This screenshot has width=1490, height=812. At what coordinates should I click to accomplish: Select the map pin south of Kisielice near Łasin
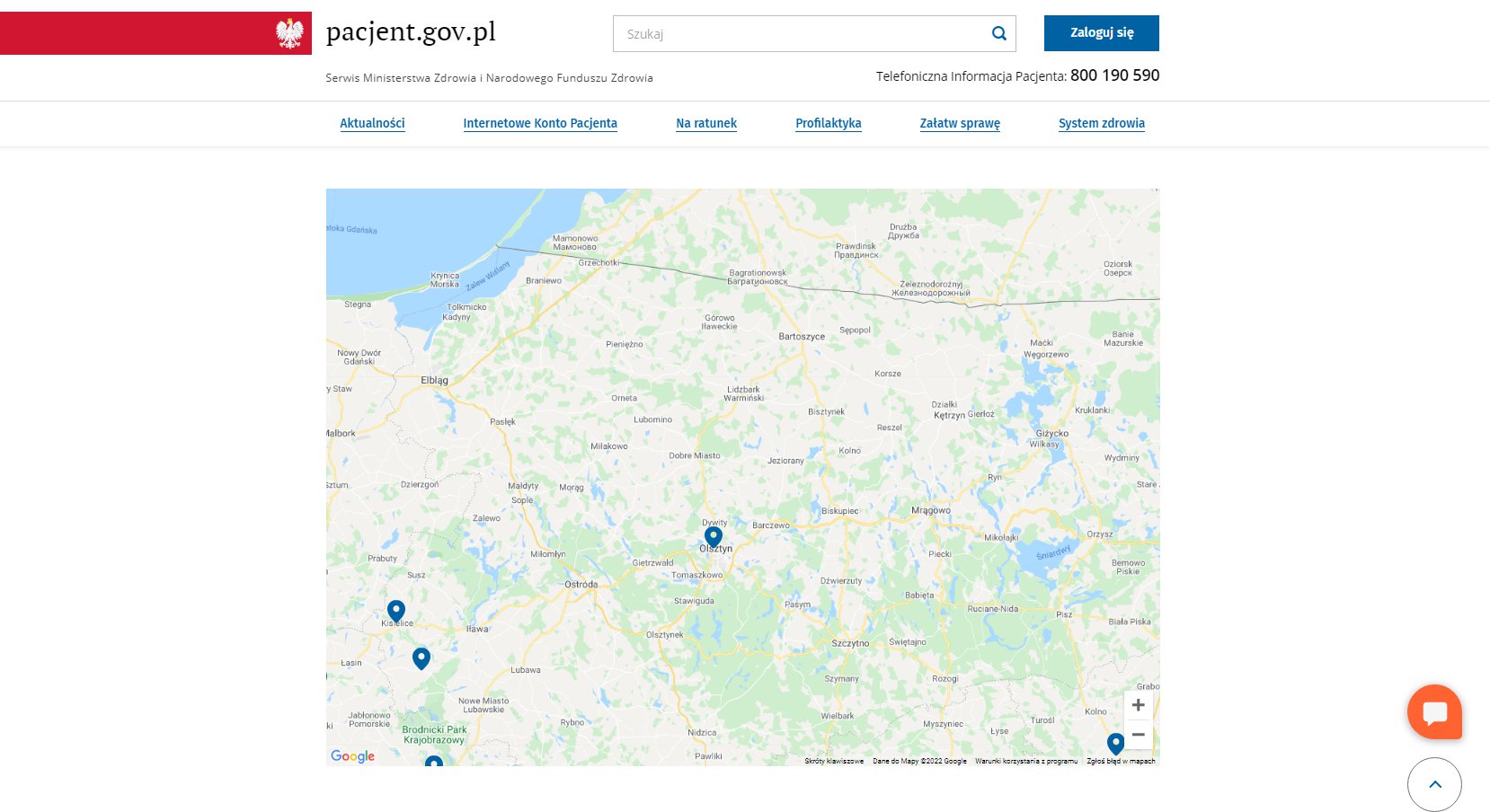point(421,658)
